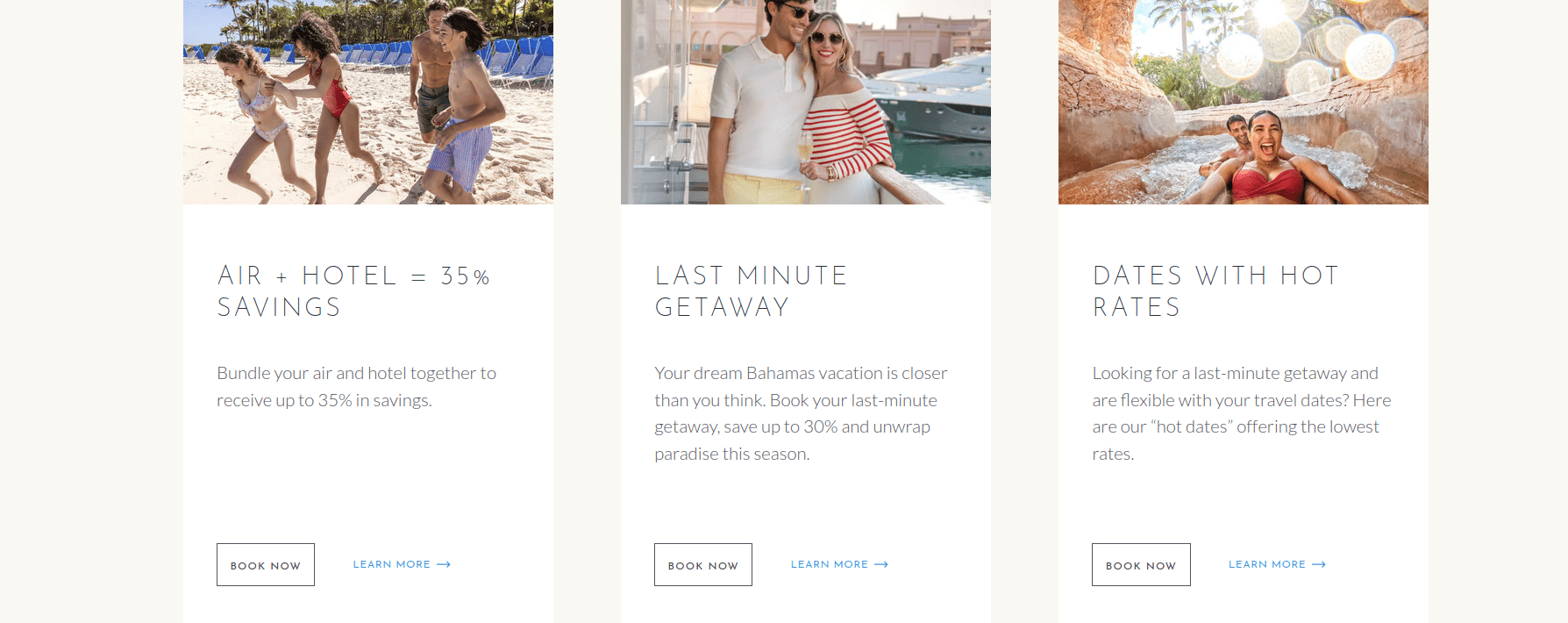
Task: Select the Last Minute Getaway heading
Action: click(x=751, y=291)
